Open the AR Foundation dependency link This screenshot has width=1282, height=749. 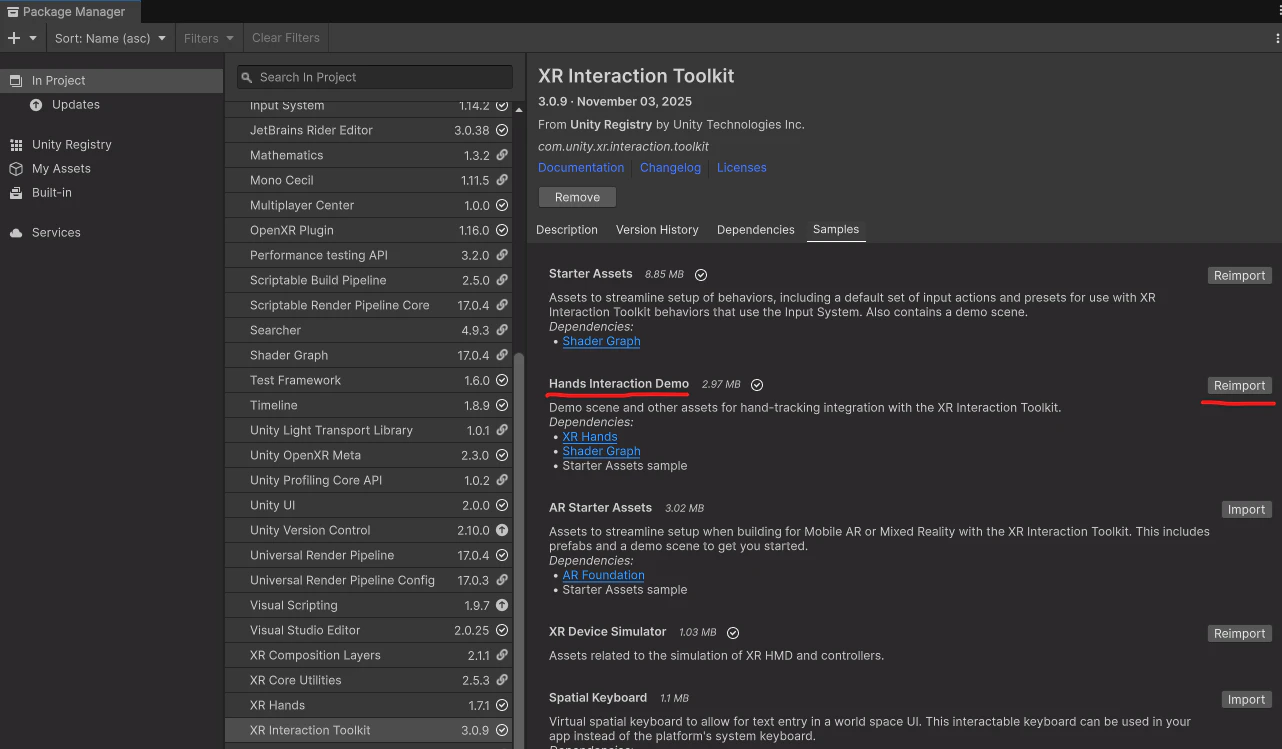tap(603, 575)
